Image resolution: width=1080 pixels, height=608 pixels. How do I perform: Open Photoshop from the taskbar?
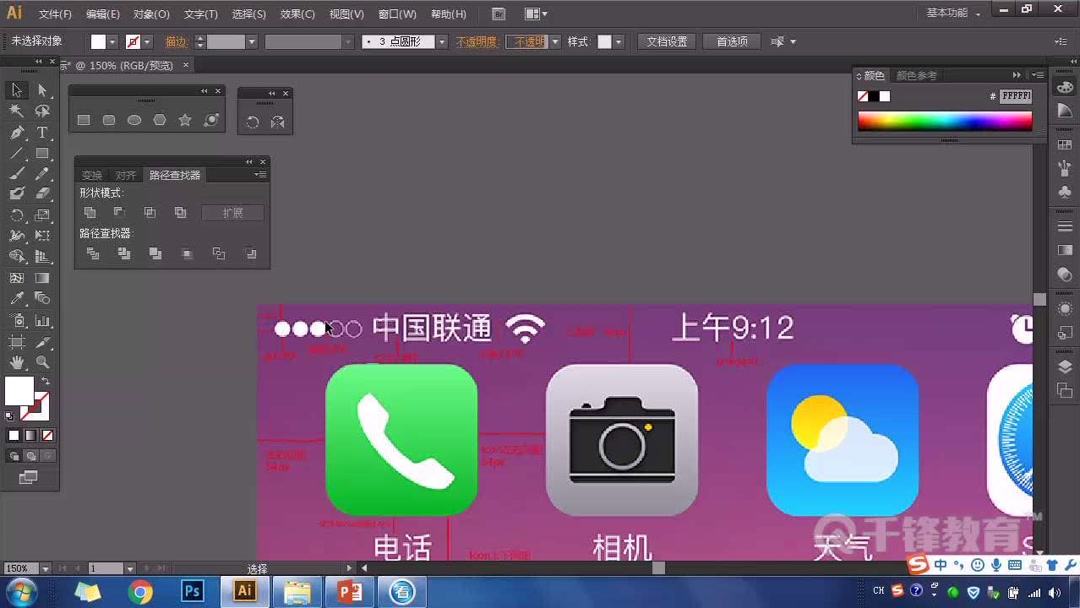[x=192, y=591]
